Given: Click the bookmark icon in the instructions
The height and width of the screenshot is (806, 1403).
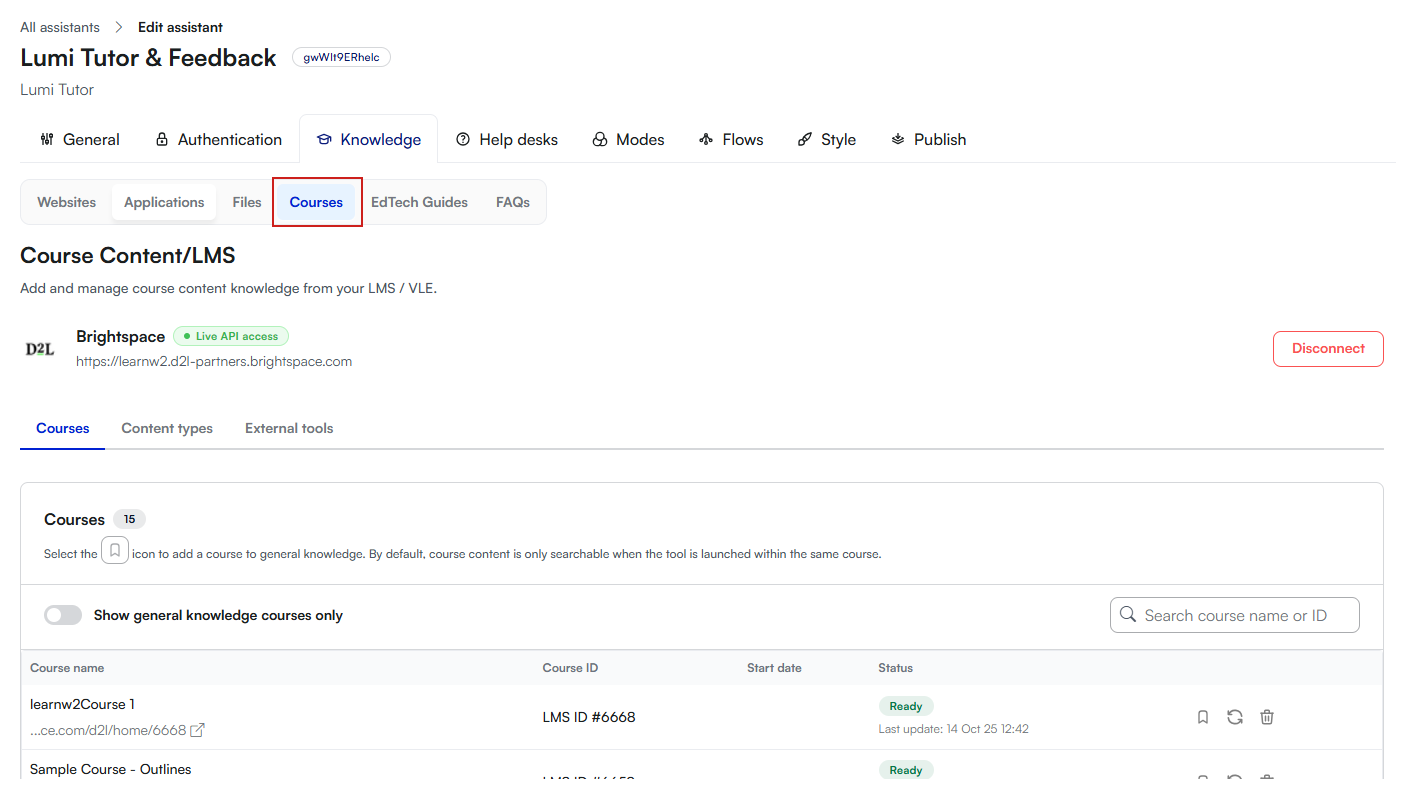Looking at the screenshot, I should pyautogui.click(x=115, y=551).
